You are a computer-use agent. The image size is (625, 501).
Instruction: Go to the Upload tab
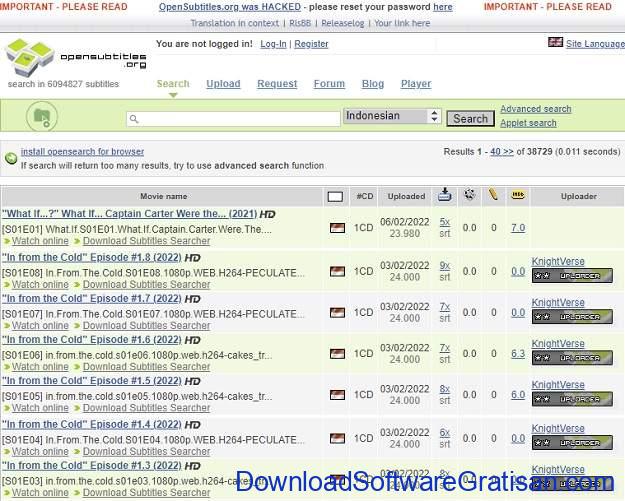coord(223,84)
